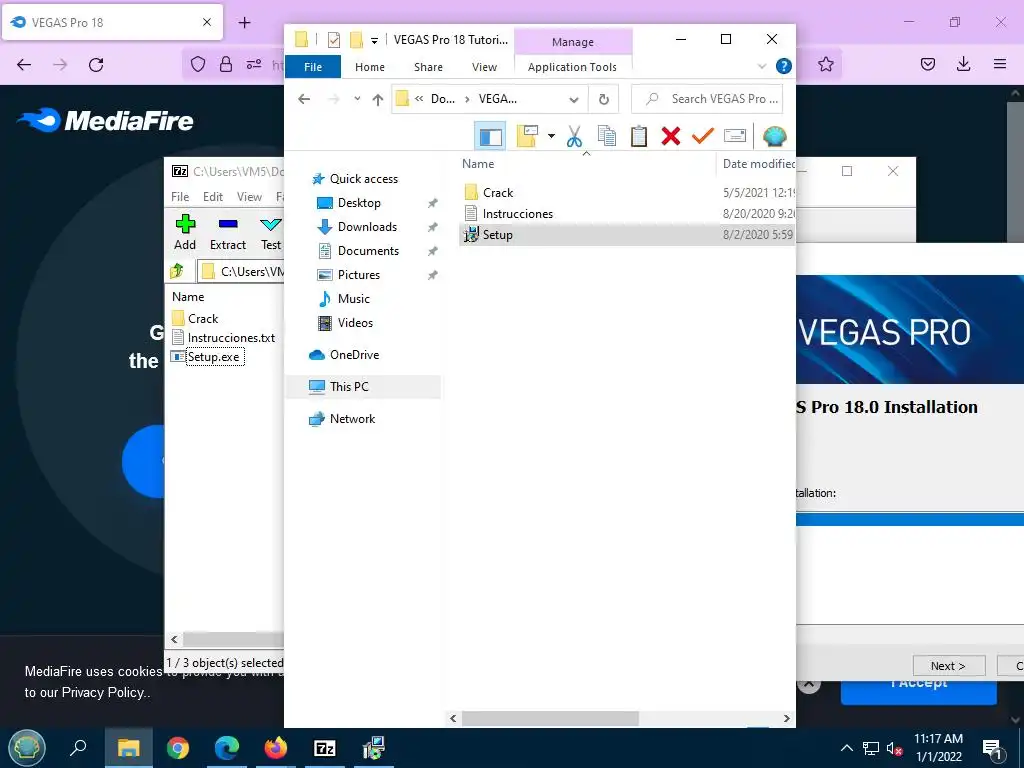Close the VEGAS Pro 18 browser tab
1024x768 pixels.
click(207, 22)
